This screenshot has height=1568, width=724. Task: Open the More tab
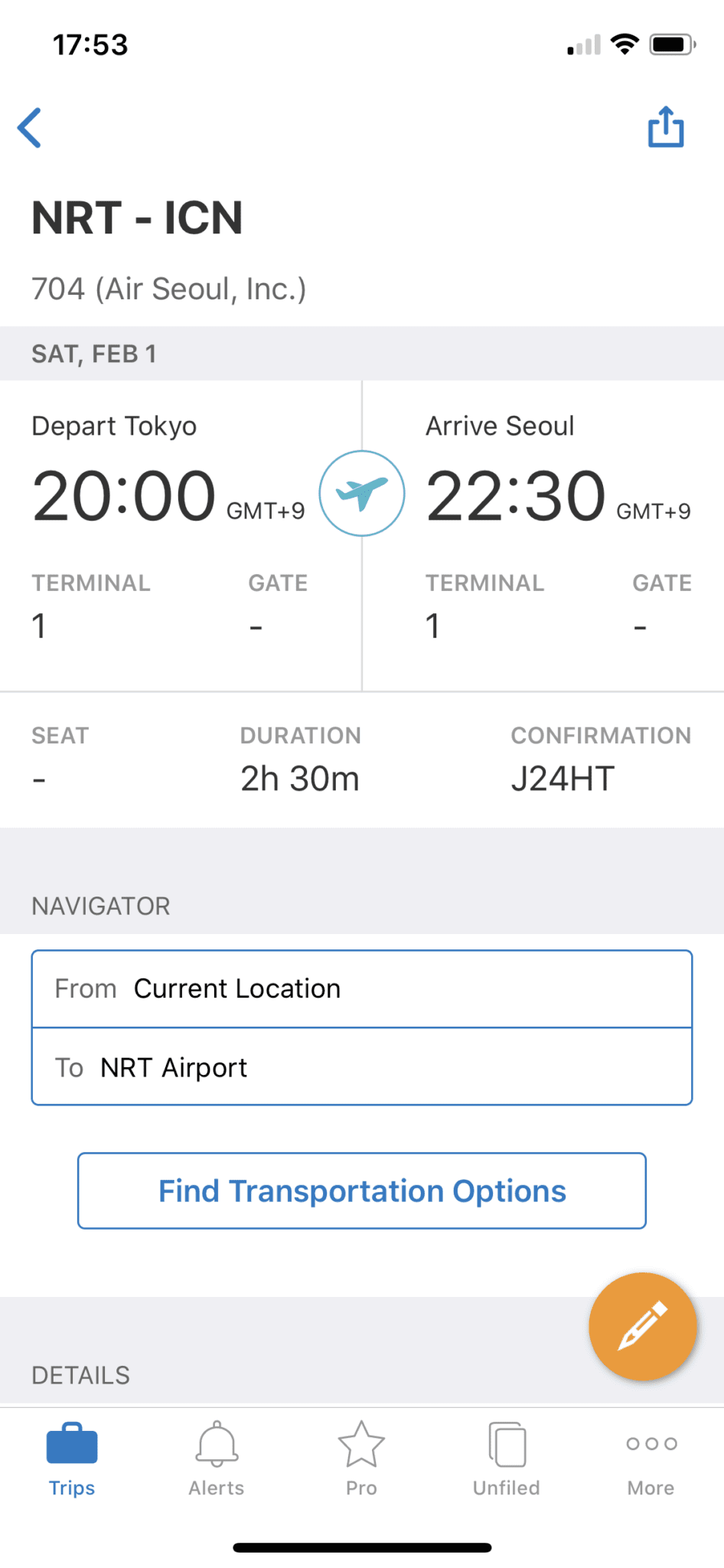tap(651, 1460)
